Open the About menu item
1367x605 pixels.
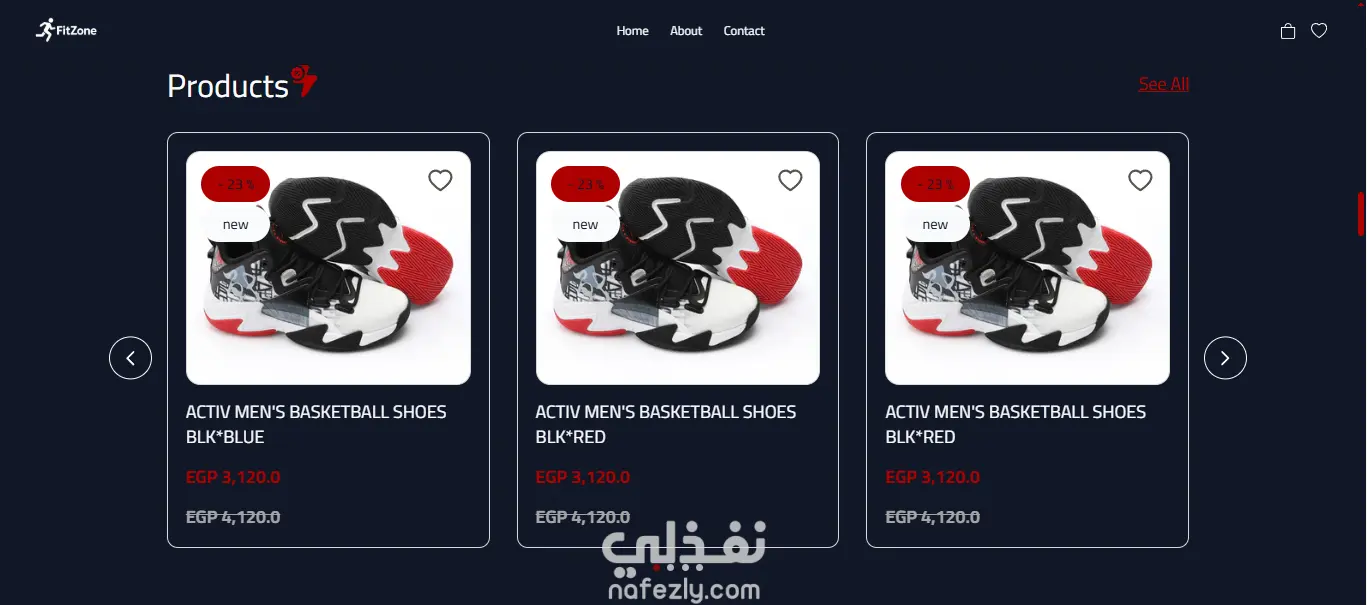pyautogui.click(x=686, y=31)
